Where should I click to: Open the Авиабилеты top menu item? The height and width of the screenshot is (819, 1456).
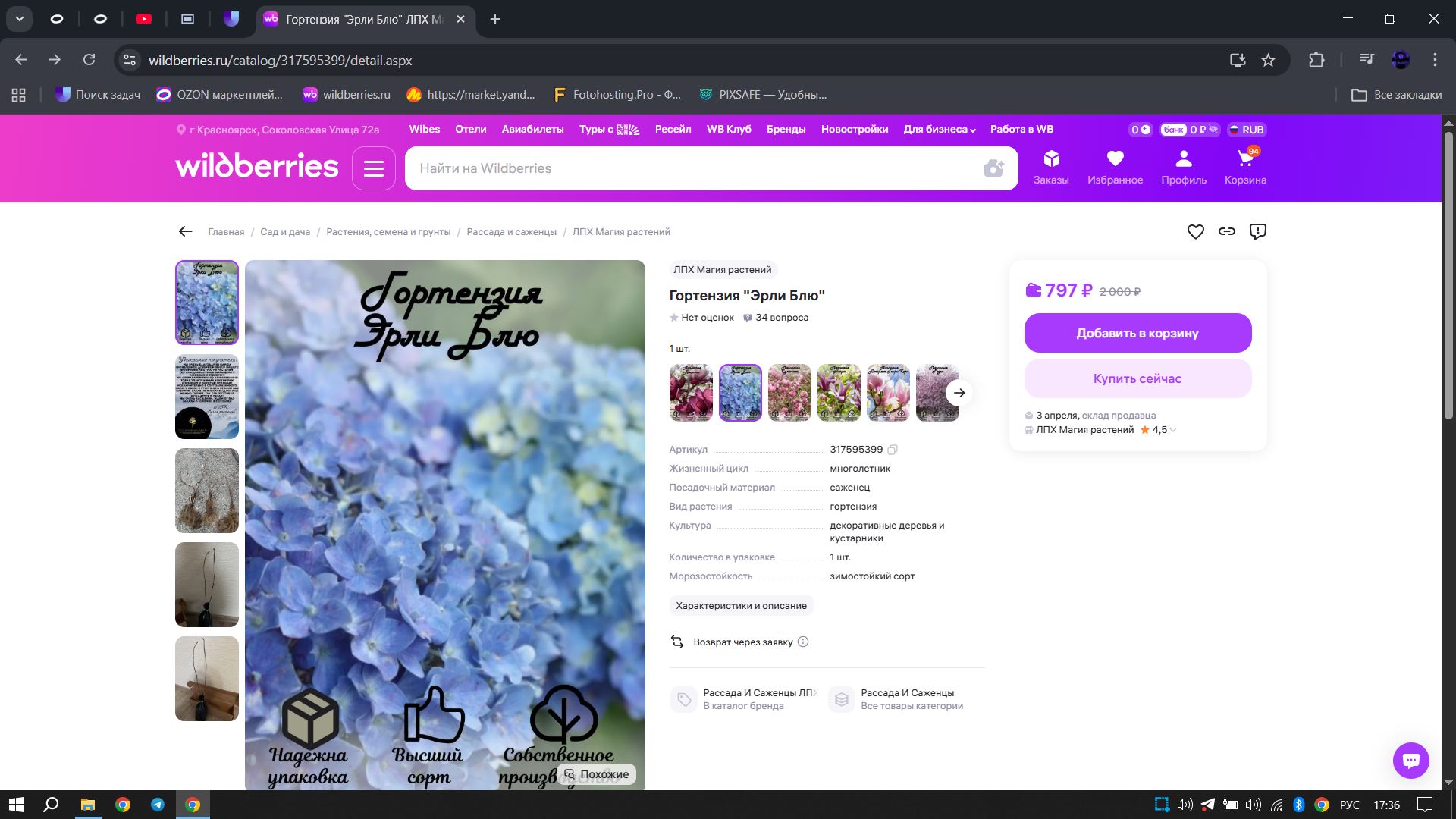point(532,130)
